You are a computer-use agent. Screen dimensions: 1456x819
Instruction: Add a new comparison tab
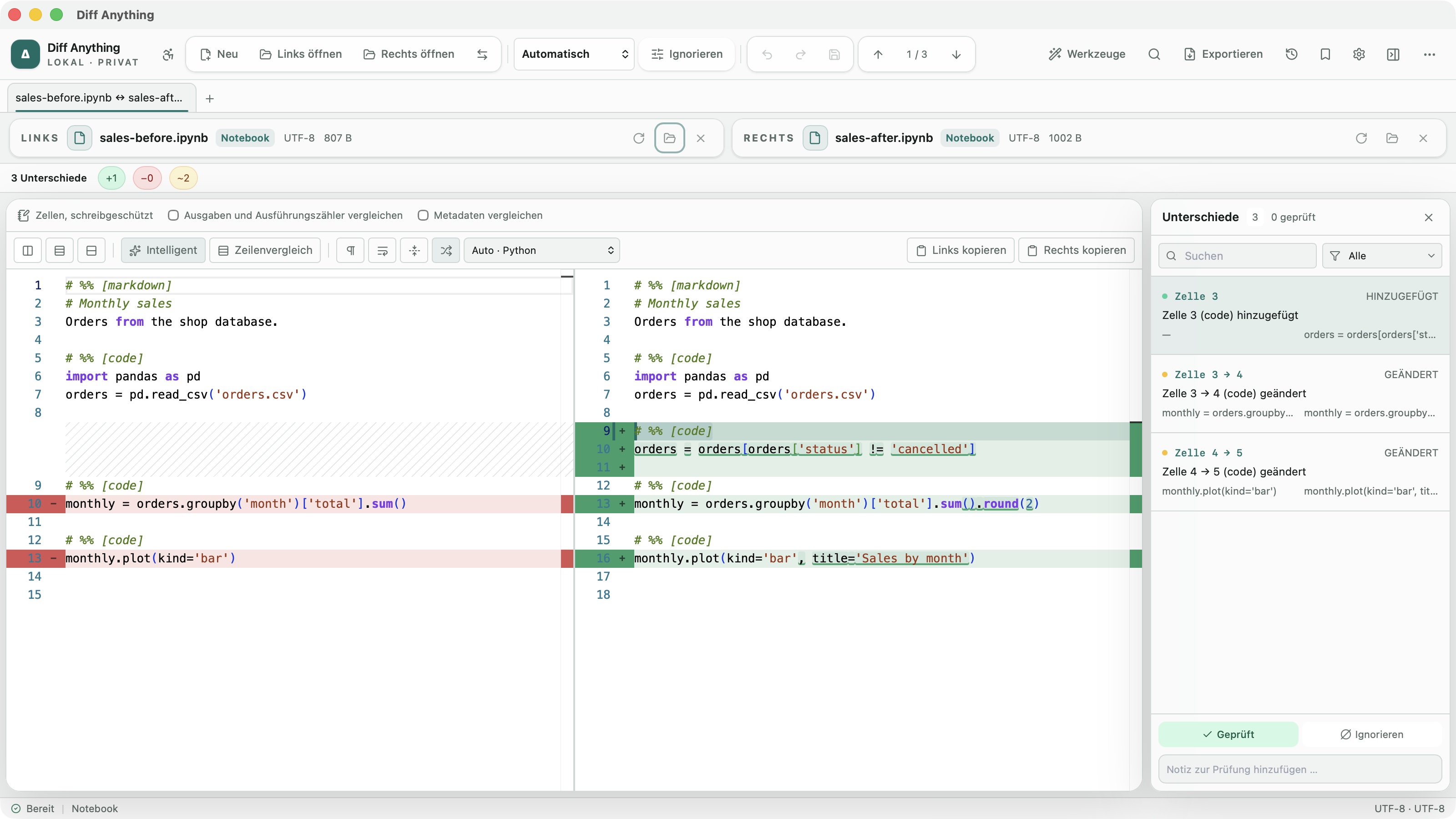coord(210,98)
